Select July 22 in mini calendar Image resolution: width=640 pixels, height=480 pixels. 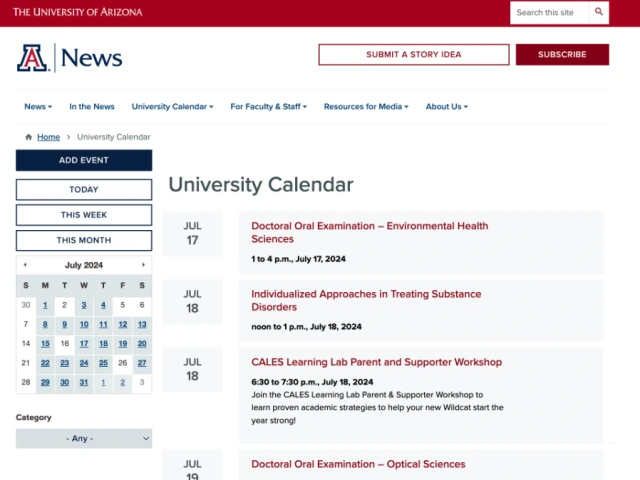coord(45,363)
